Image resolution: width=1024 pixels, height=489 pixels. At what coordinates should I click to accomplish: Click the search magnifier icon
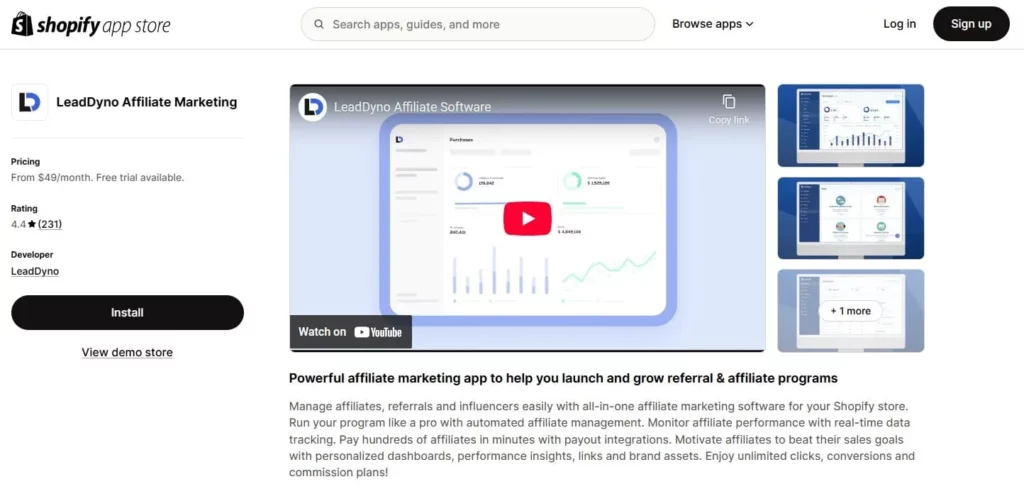click(319, 24)
